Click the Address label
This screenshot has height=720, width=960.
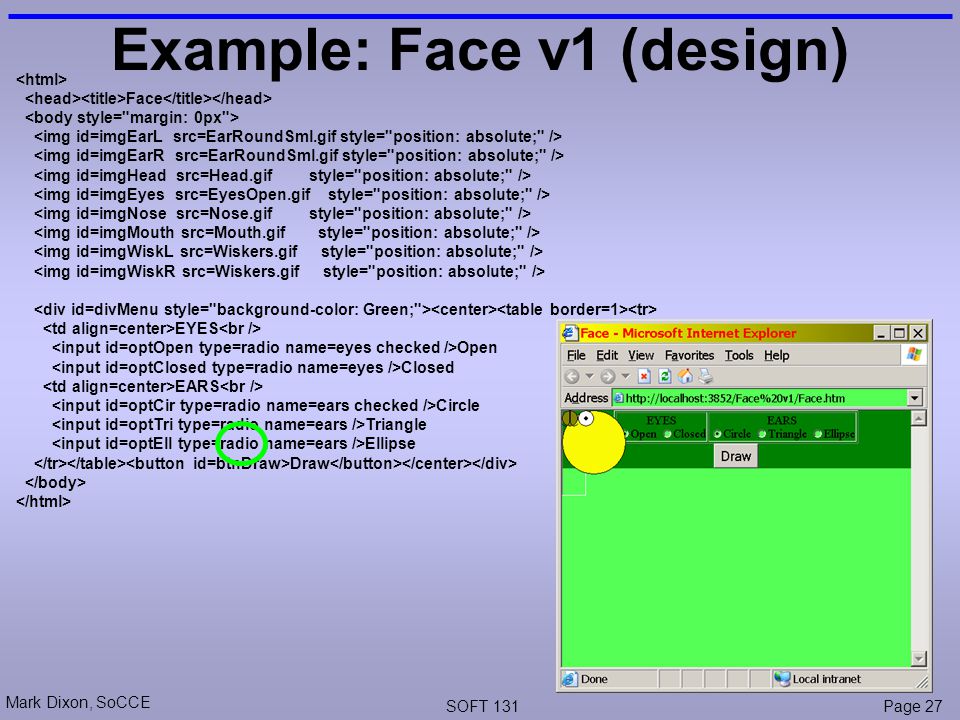click(586, 398)
